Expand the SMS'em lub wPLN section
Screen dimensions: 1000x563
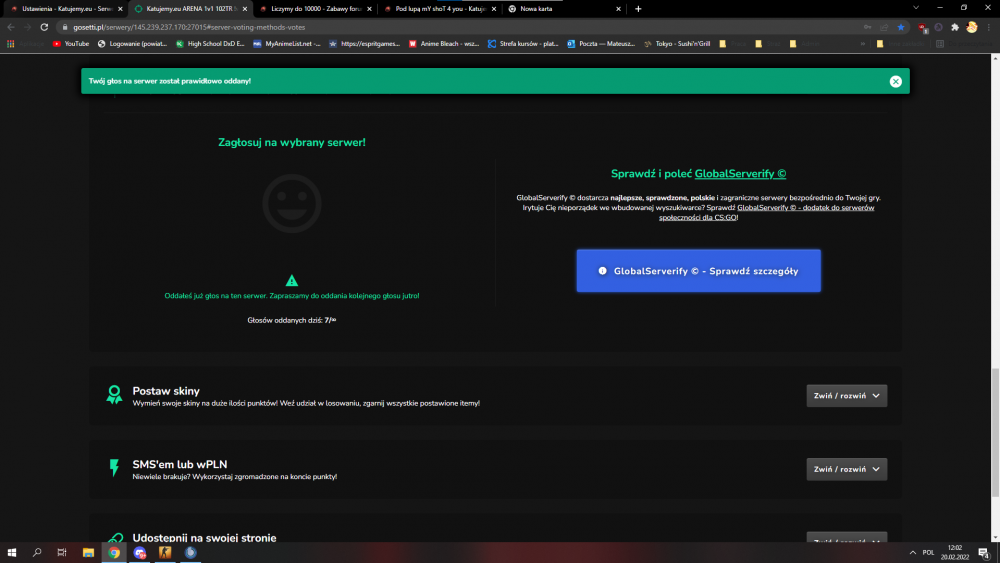click(x=846, y=469)
